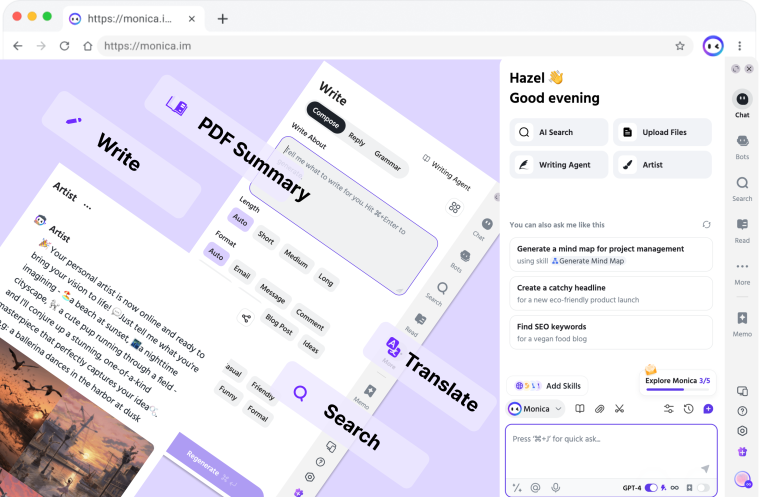The width and height of the screenshot is (768, 497).
Task: Click the Monica extension icon in toolbar
Action: click(x=713, y=46)
